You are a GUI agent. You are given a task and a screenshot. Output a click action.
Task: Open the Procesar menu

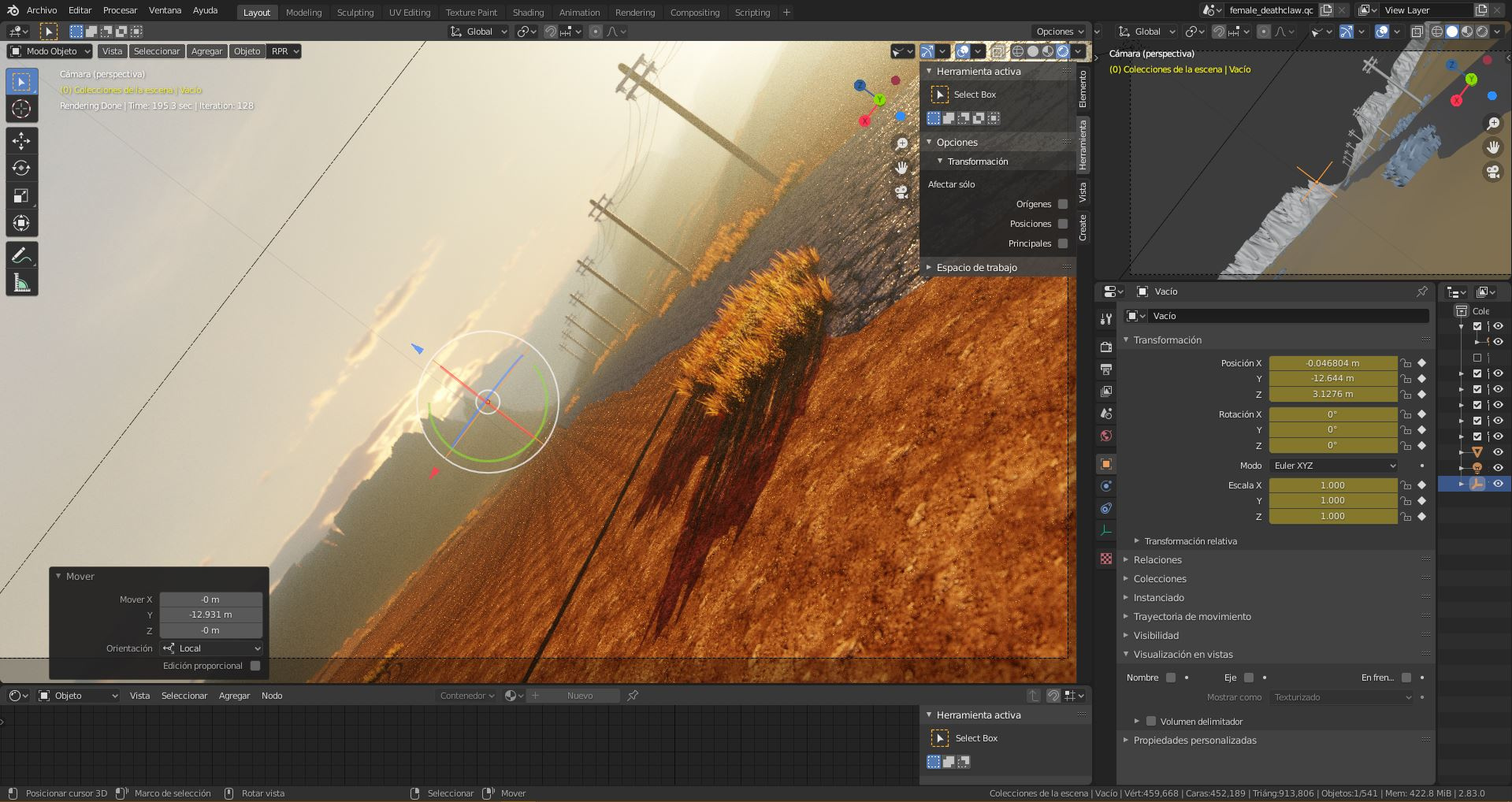click(120, 10)
